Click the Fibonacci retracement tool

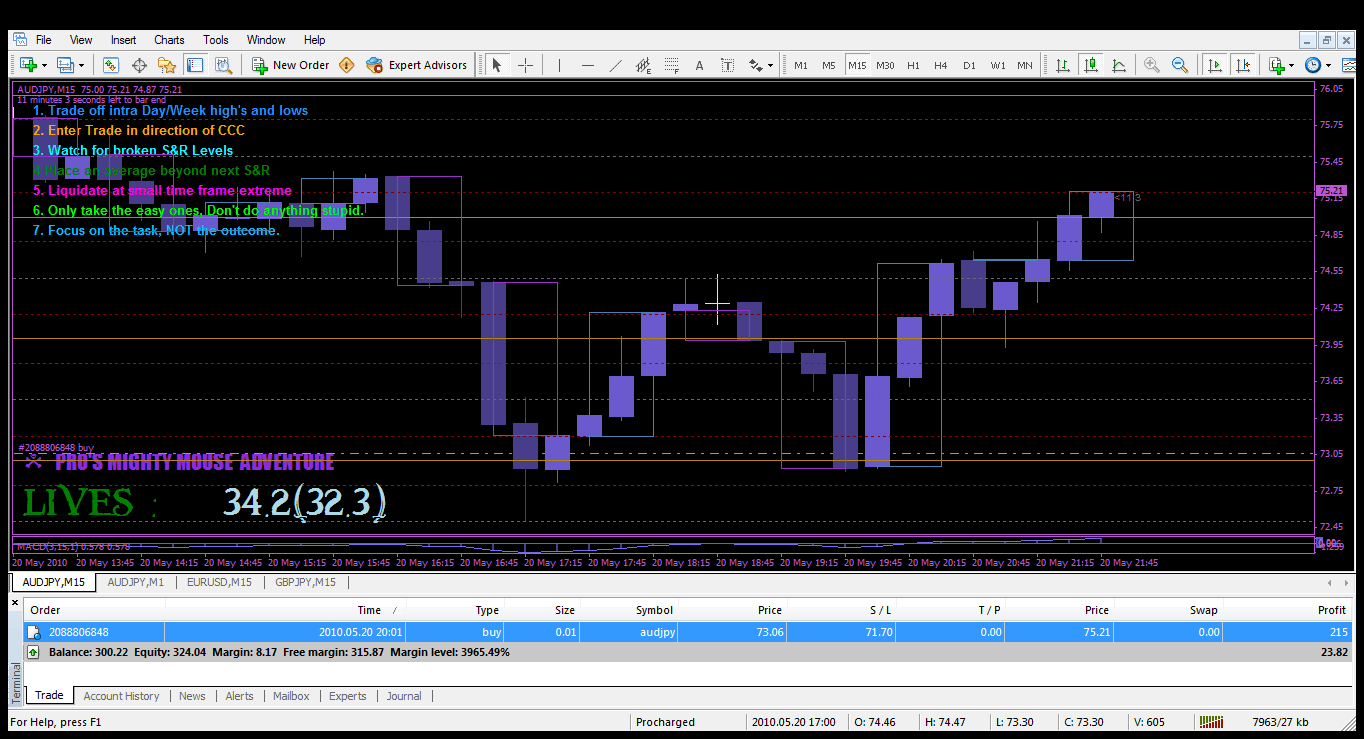[671, 65]
